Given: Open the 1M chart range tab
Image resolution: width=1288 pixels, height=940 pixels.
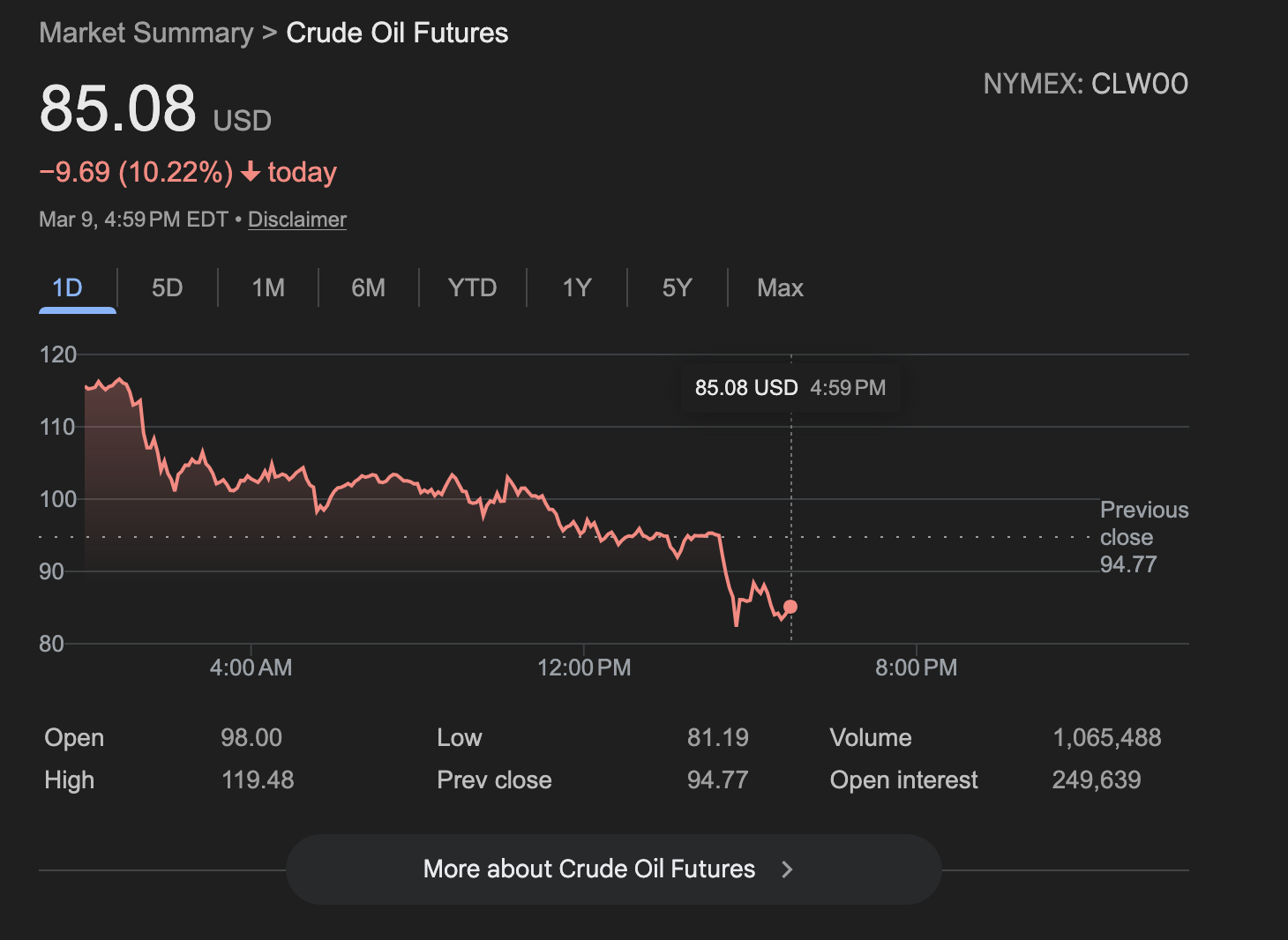Looking at the screenshot, I should 268,288.
